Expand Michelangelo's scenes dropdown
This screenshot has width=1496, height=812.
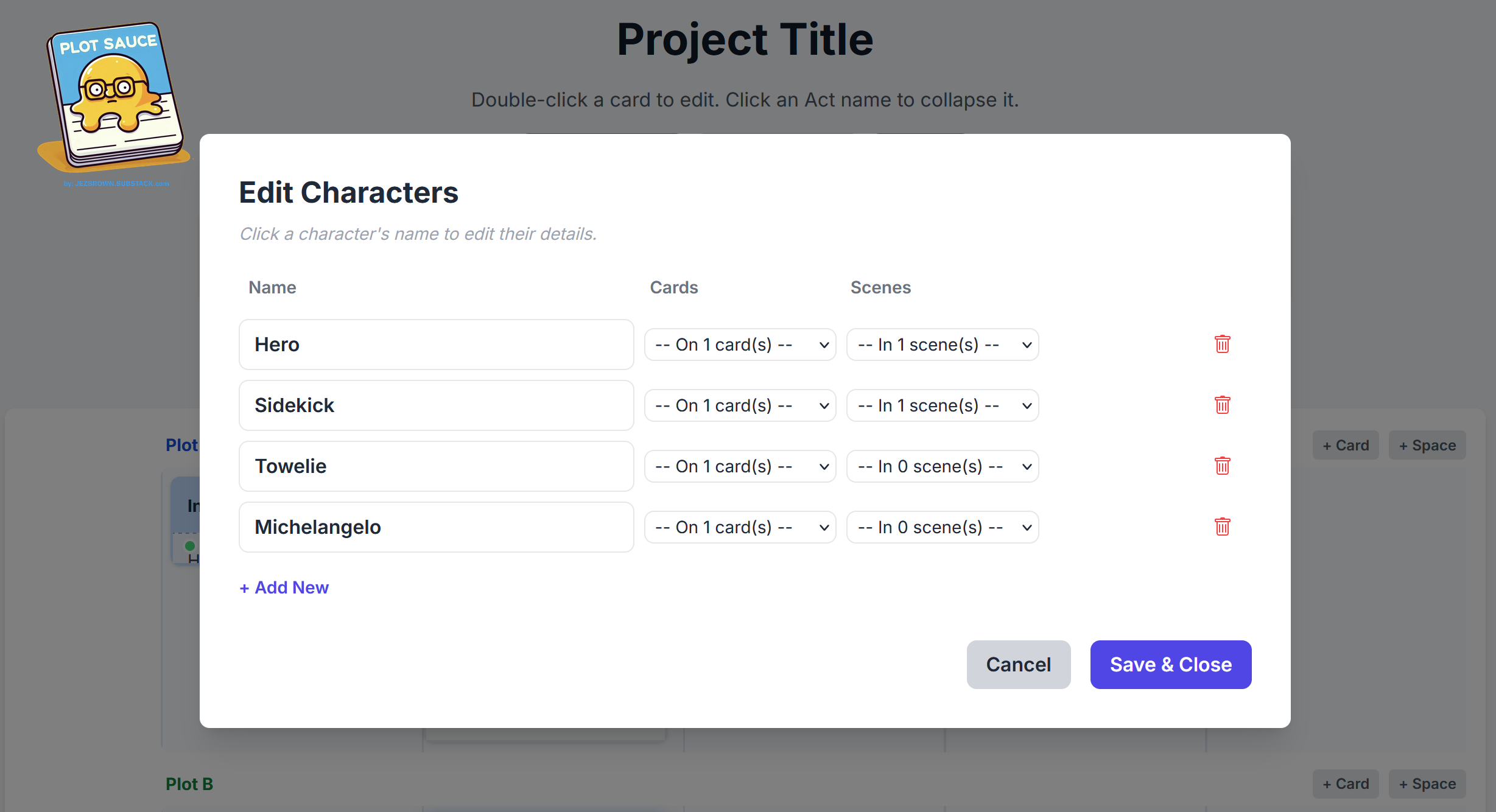(x=942, y=527)
